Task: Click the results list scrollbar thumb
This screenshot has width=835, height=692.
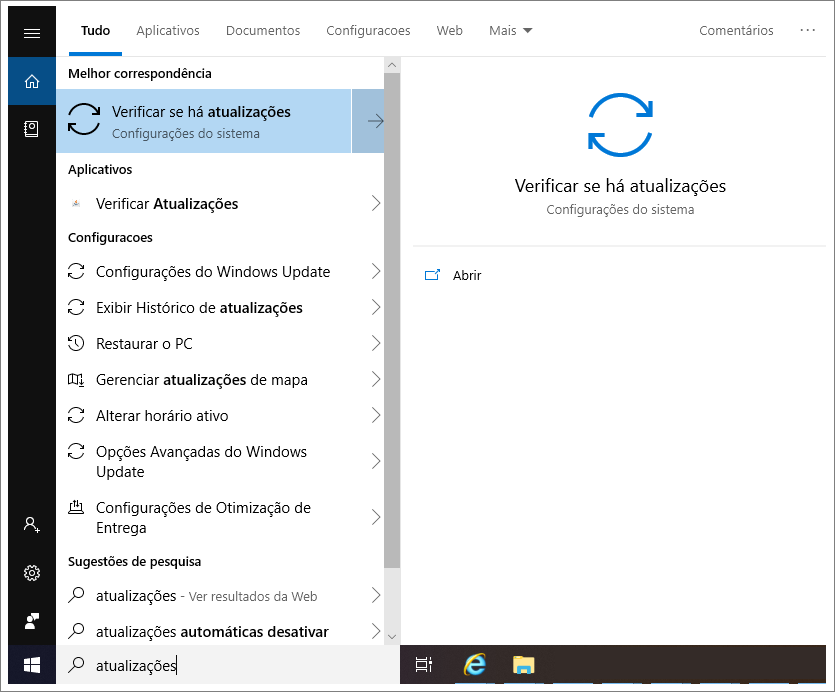Action: (392, 320)
